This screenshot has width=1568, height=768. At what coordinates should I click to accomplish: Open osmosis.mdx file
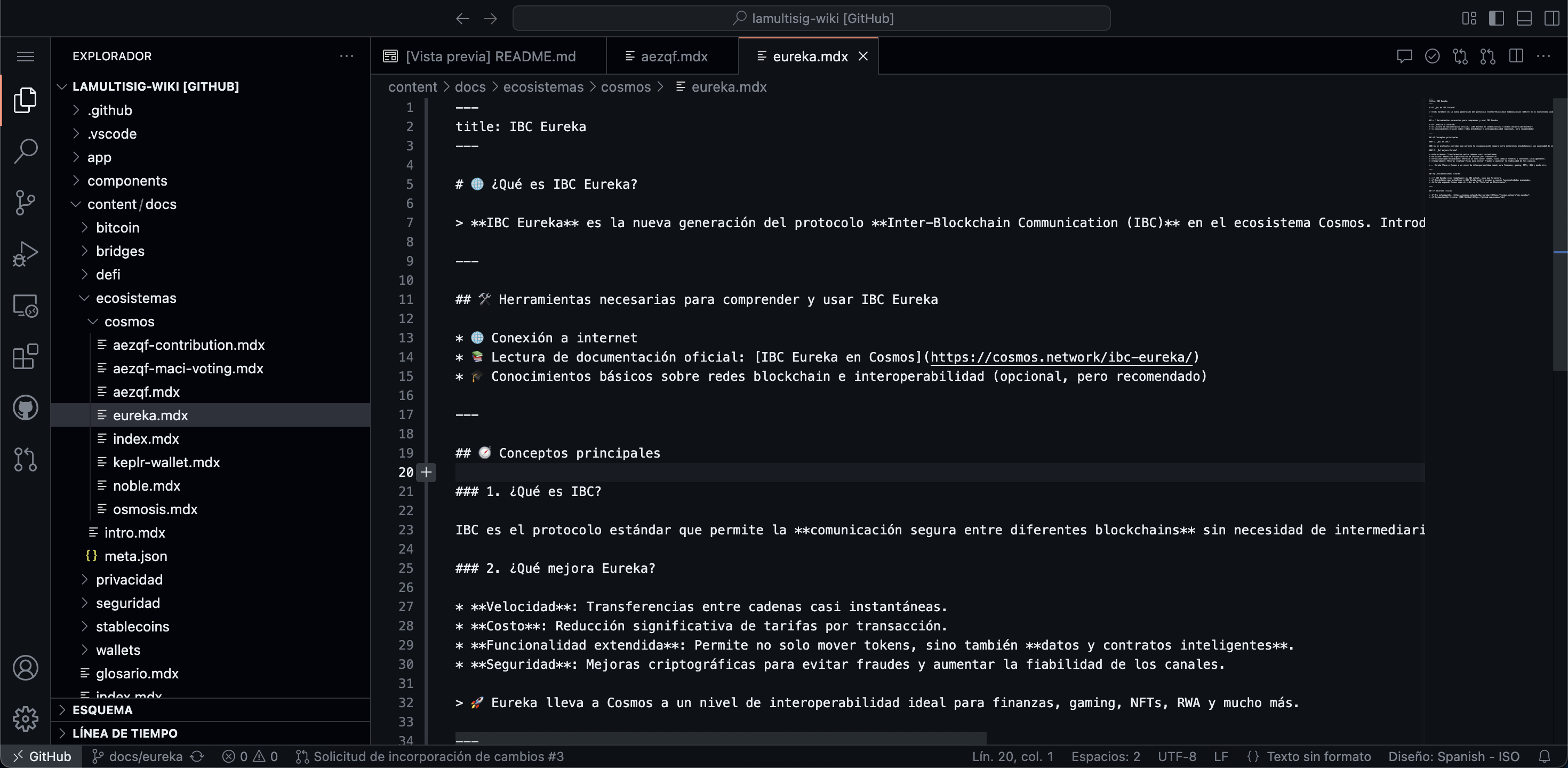(x=211, y=509)
